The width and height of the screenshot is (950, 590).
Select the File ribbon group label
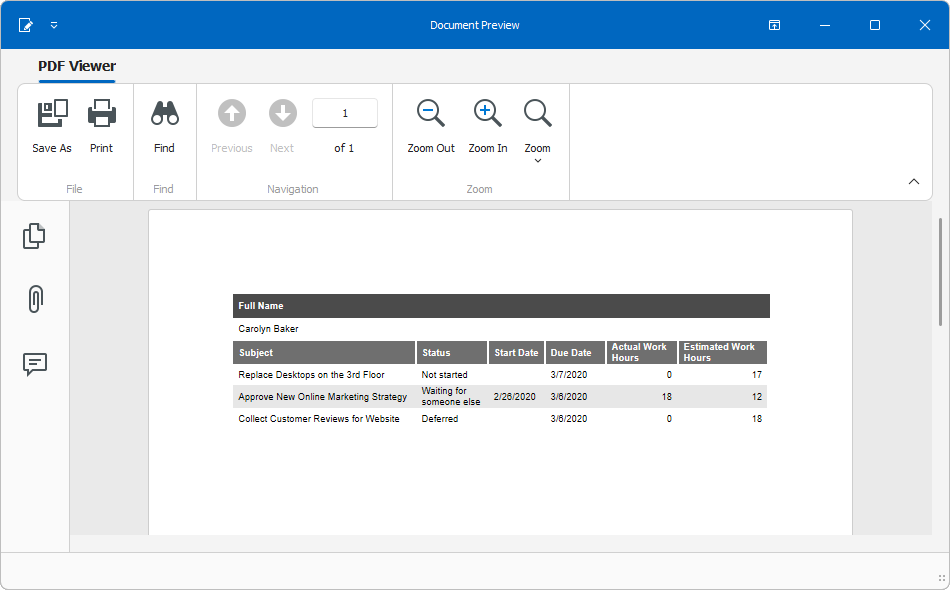74,188
